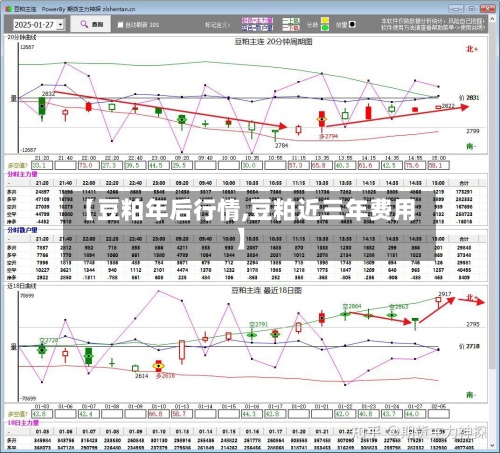Expand the 2025-01-27 date dropdown arrow
This screenshot has width=500, height=453.
coord(60,25)
